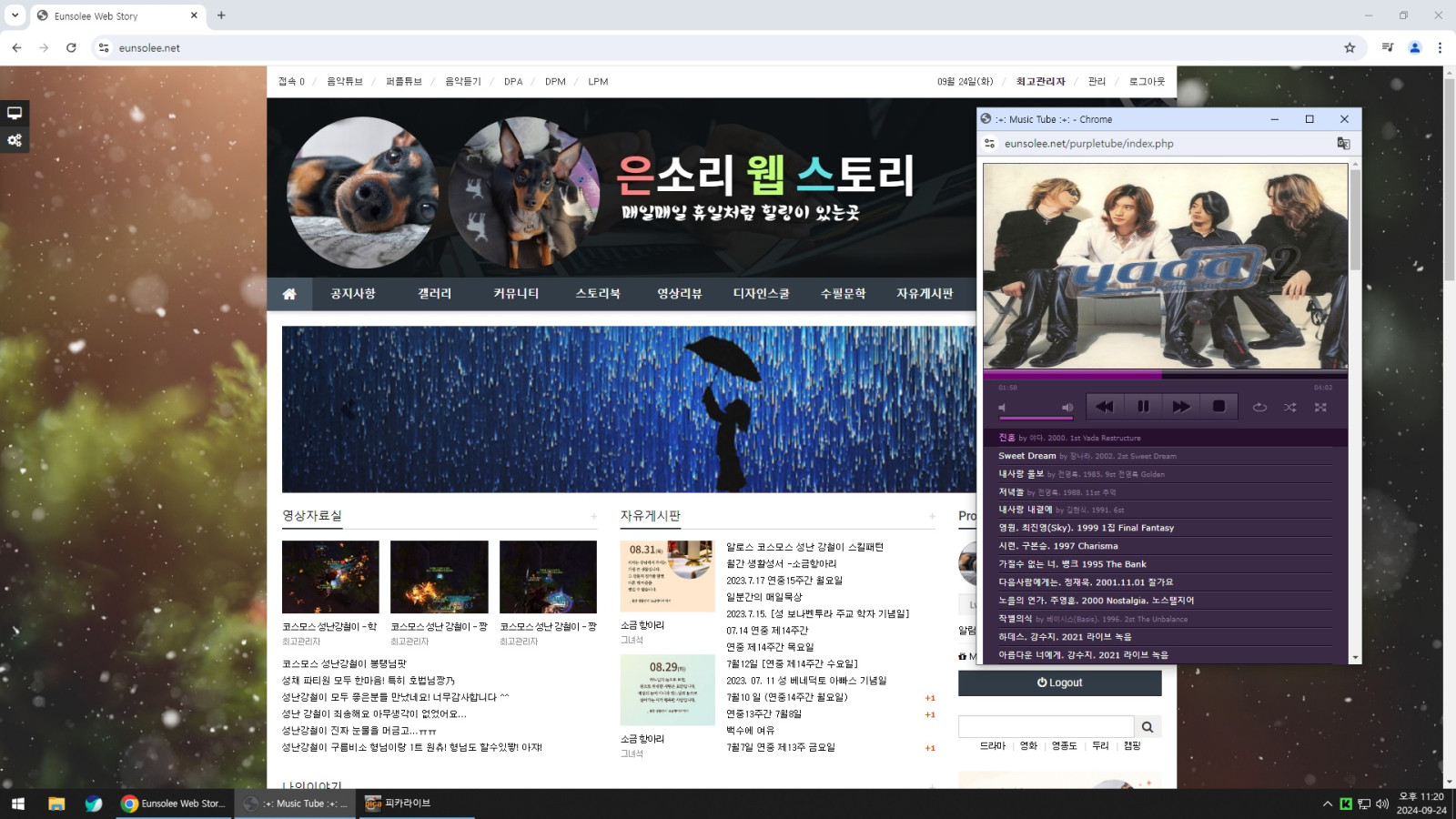Click the song progress bar
The width and height of the screenshot is (1456, 819).
point(1165,374)
